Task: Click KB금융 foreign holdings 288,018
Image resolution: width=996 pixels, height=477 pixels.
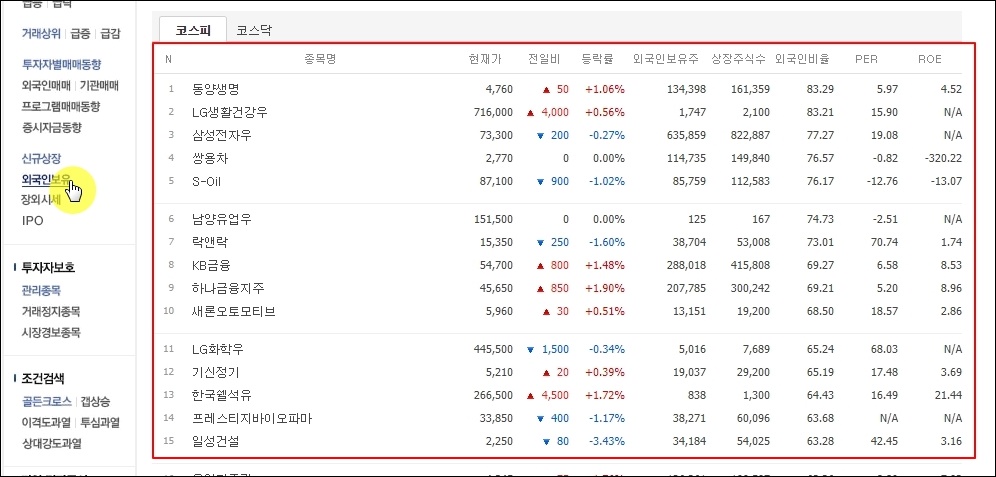Action: [x=687, y=265]
